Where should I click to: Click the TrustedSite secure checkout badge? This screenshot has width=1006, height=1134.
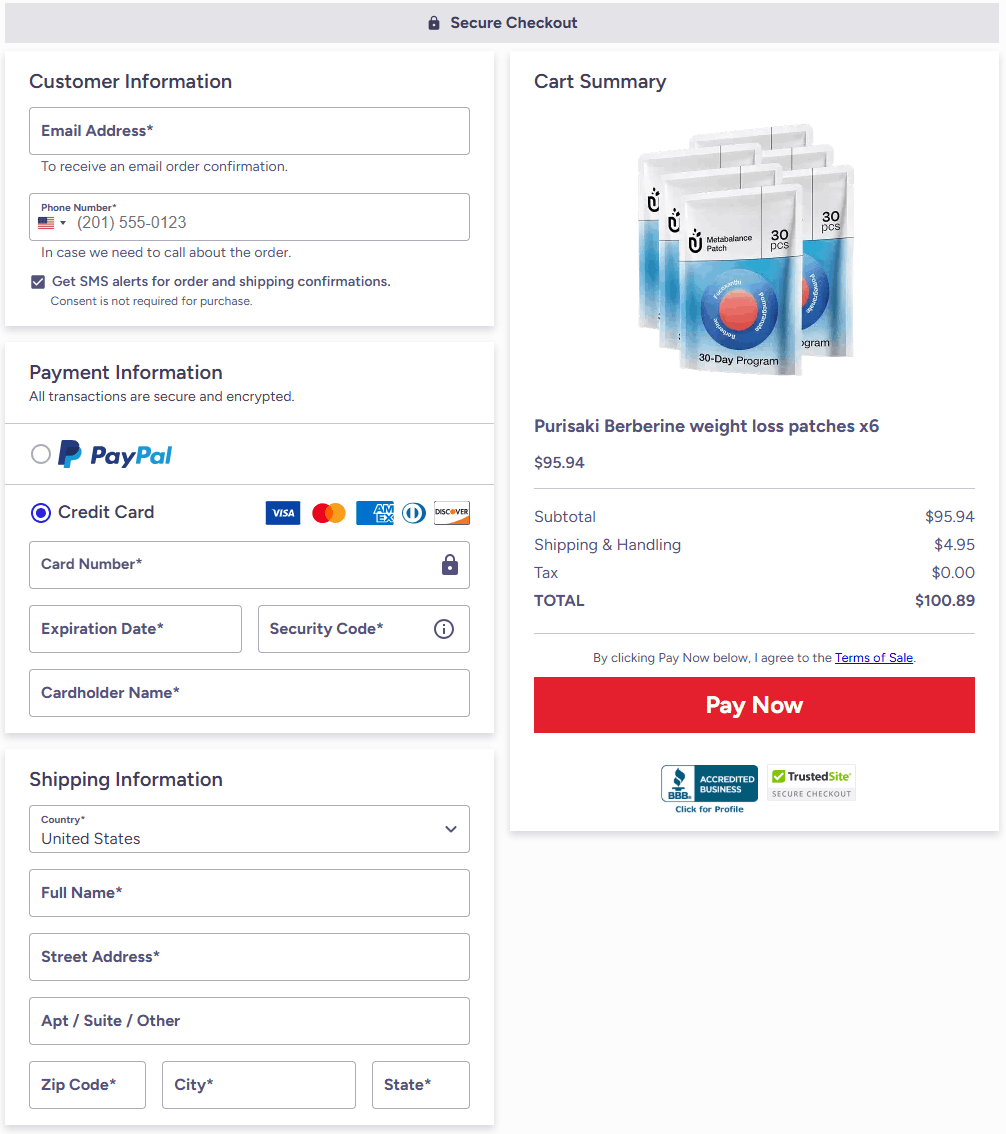click(x=811, y=783)
